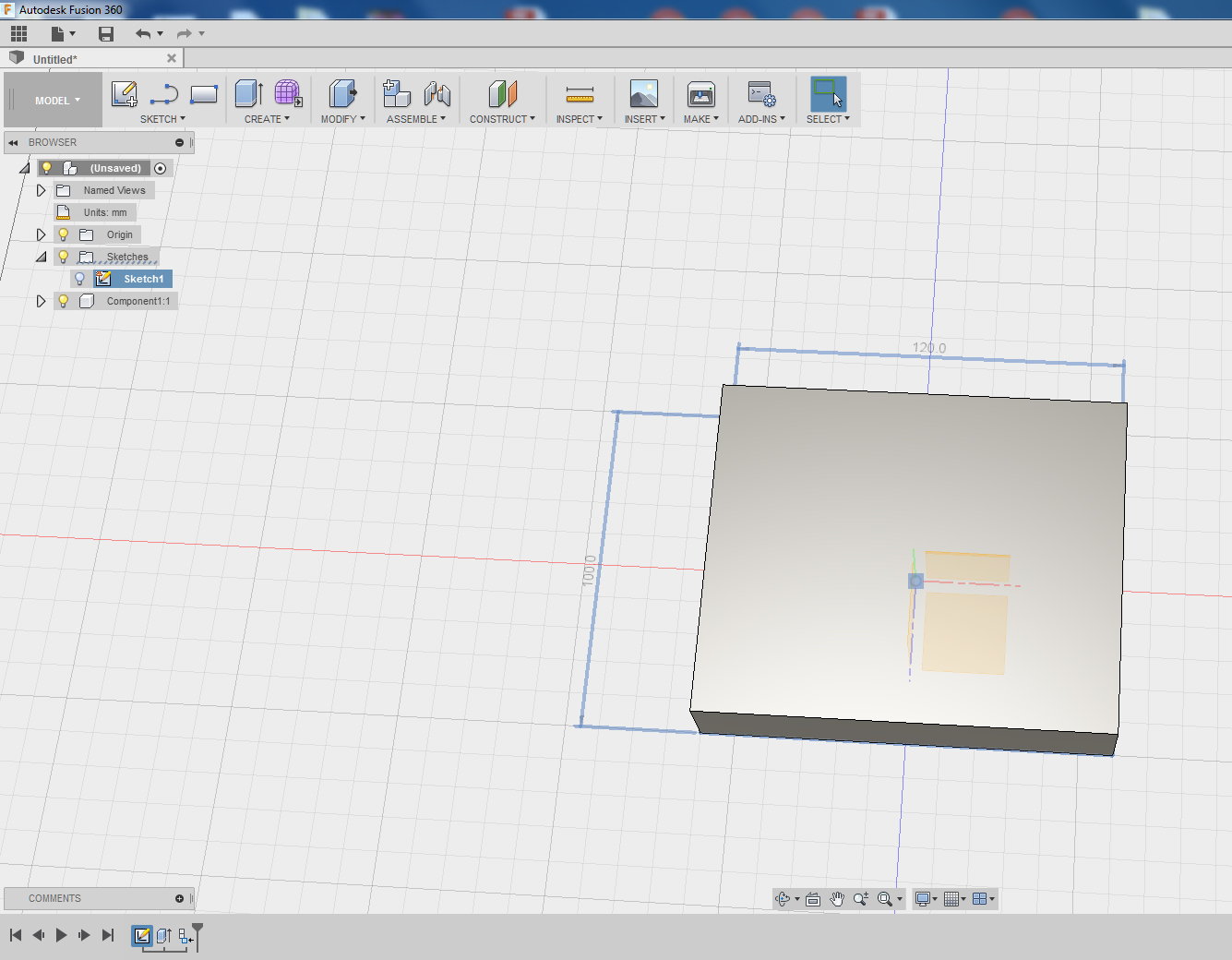Expand the Named Views tree item
The height and width of the screenshot is (960, 1232).
point(40,189)
